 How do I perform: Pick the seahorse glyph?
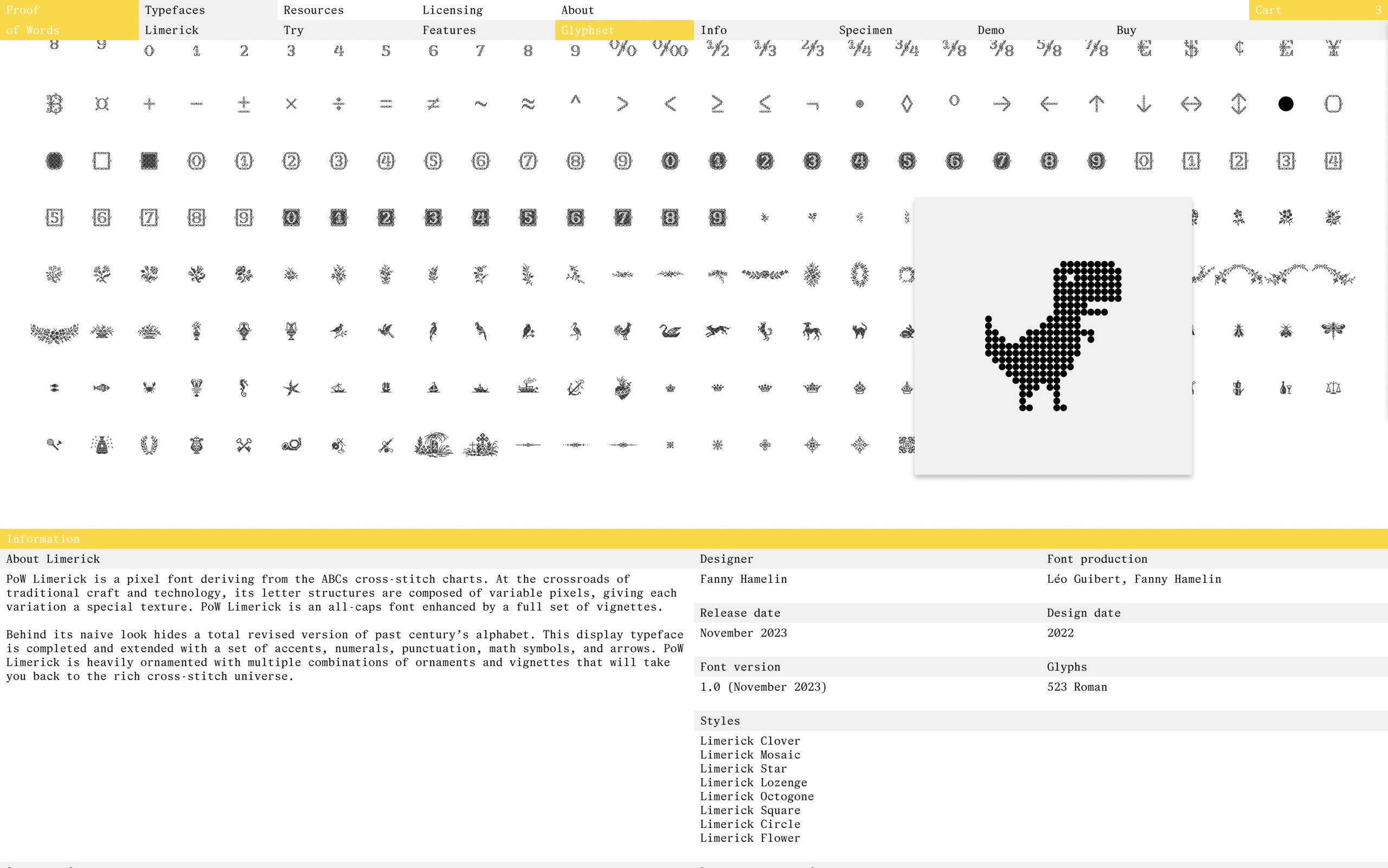coord(243,388)
